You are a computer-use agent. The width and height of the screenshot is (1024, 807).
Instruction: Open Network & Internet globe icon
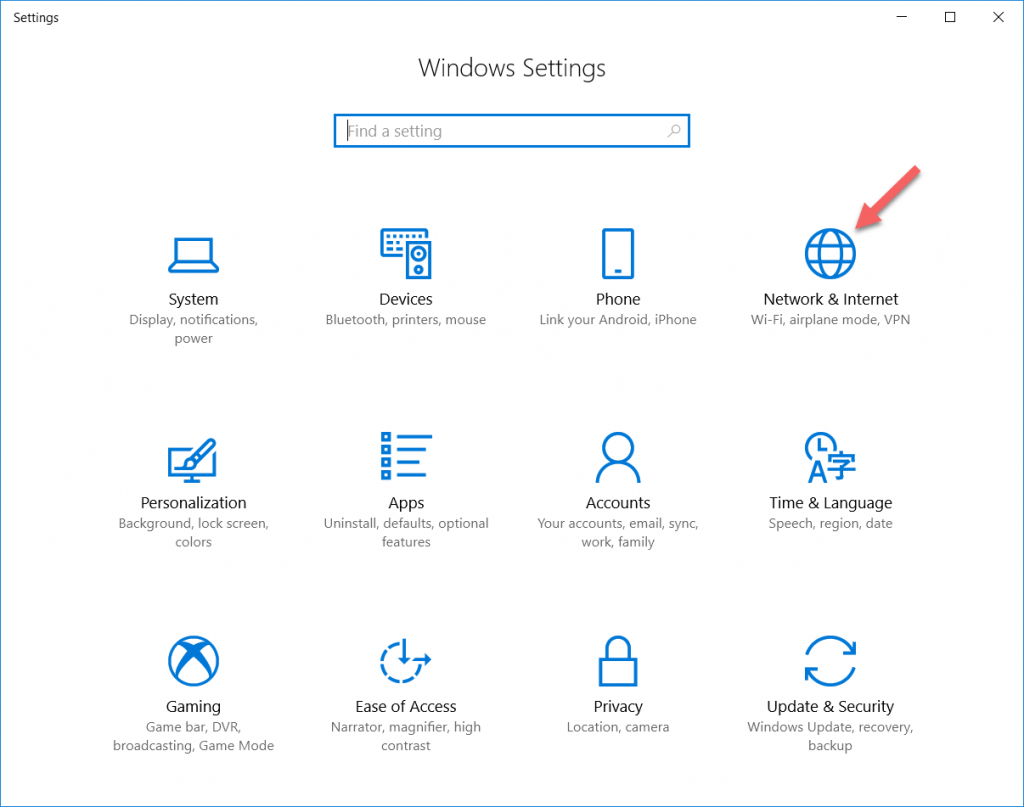click(x=830, y=253)
